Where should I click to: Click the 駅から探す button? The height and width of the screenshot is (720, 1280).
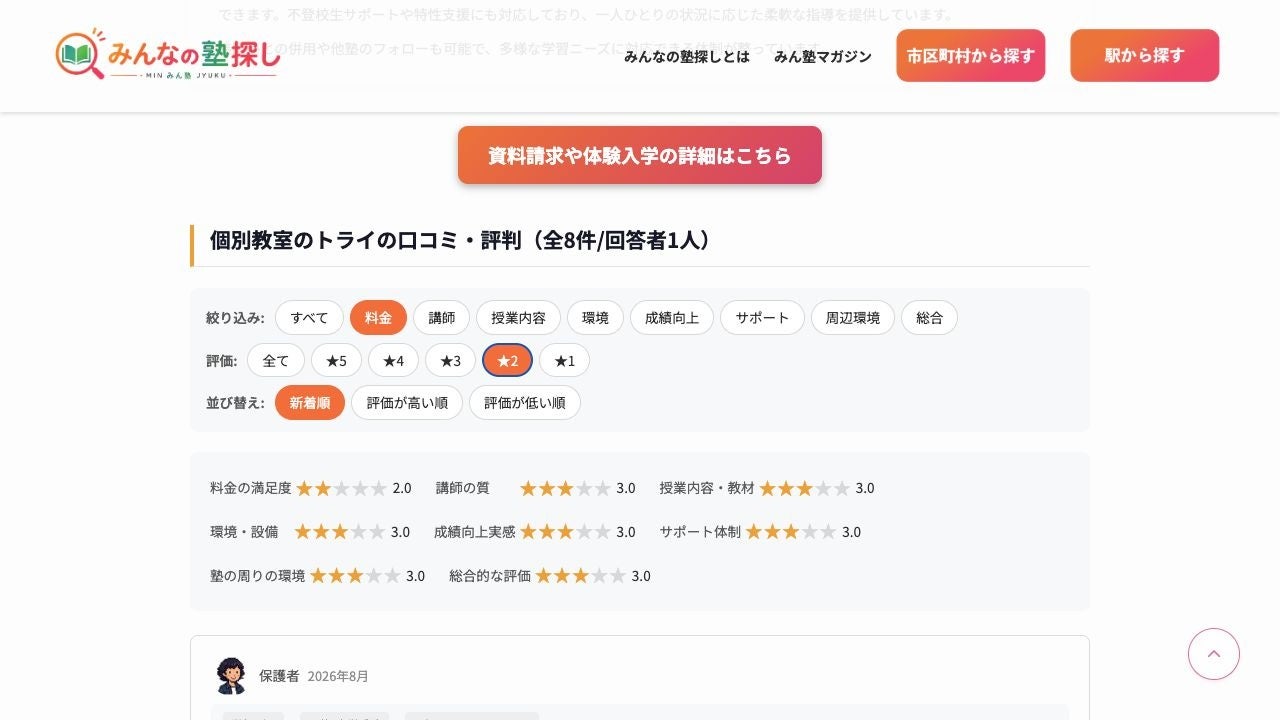click(1145, 55)
